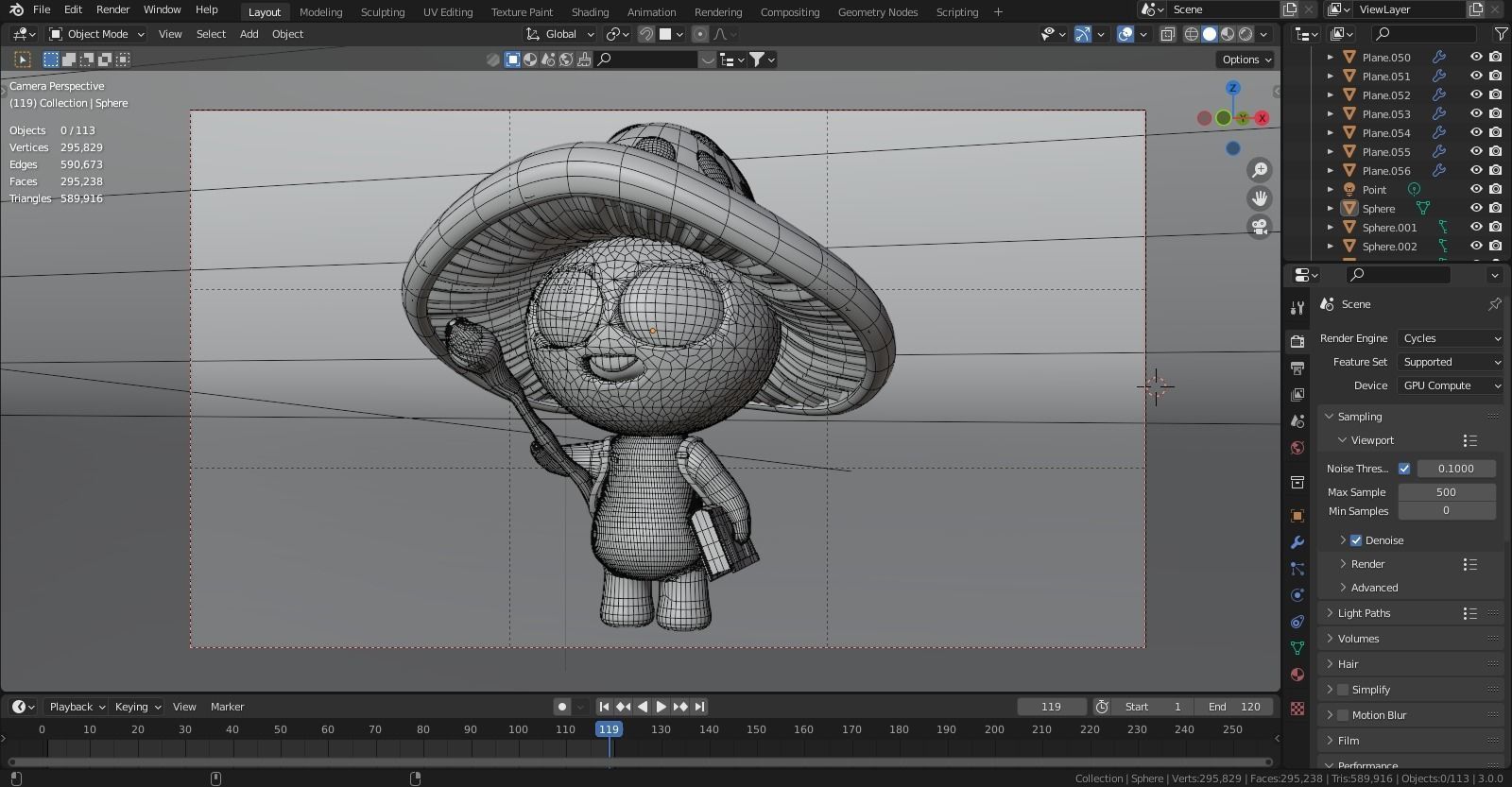
Task: Open the Texture properties checker tab
Action: [1297, 709]
